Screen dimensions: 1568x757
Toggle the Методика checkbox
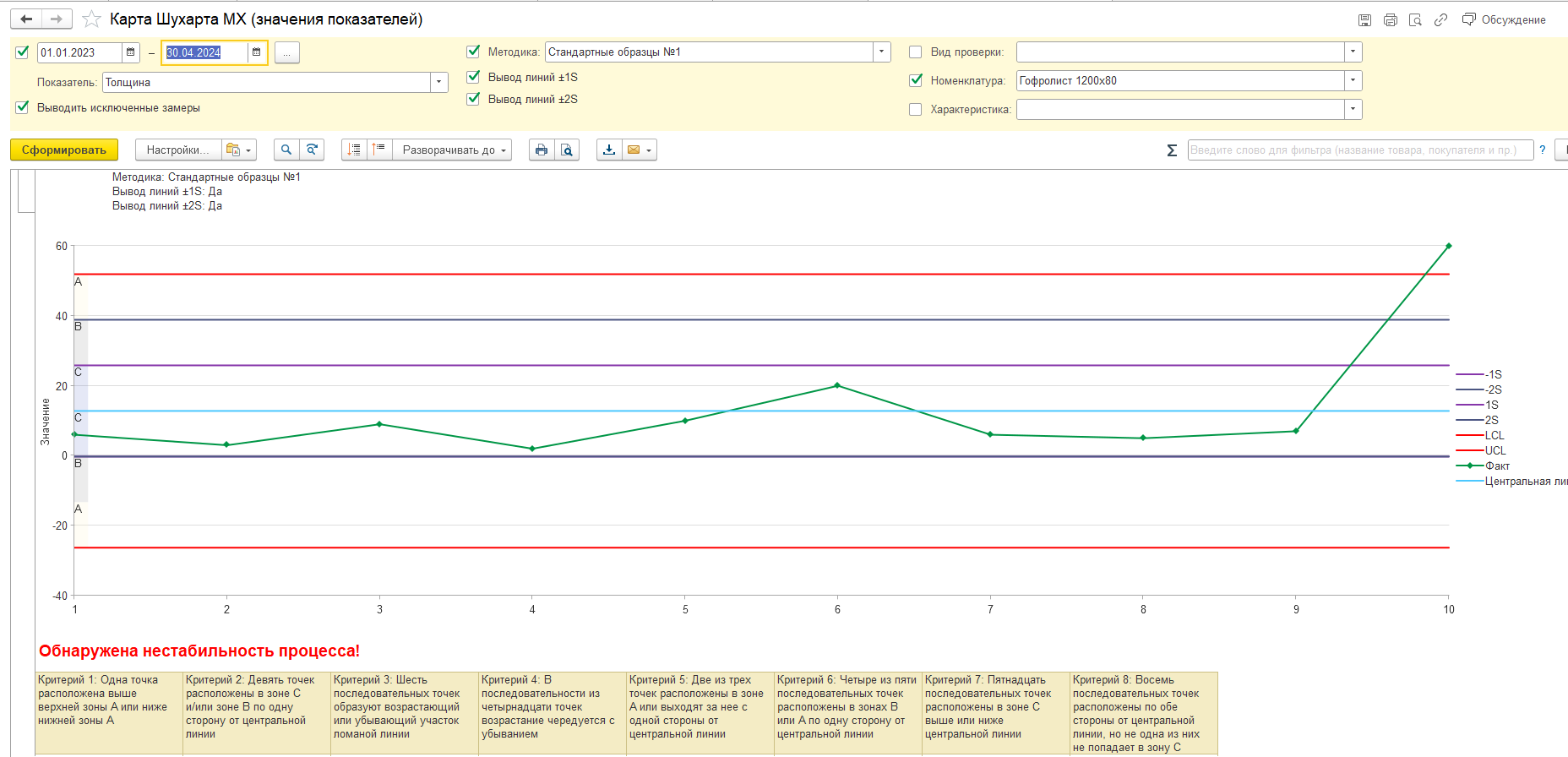pos(473,52)
